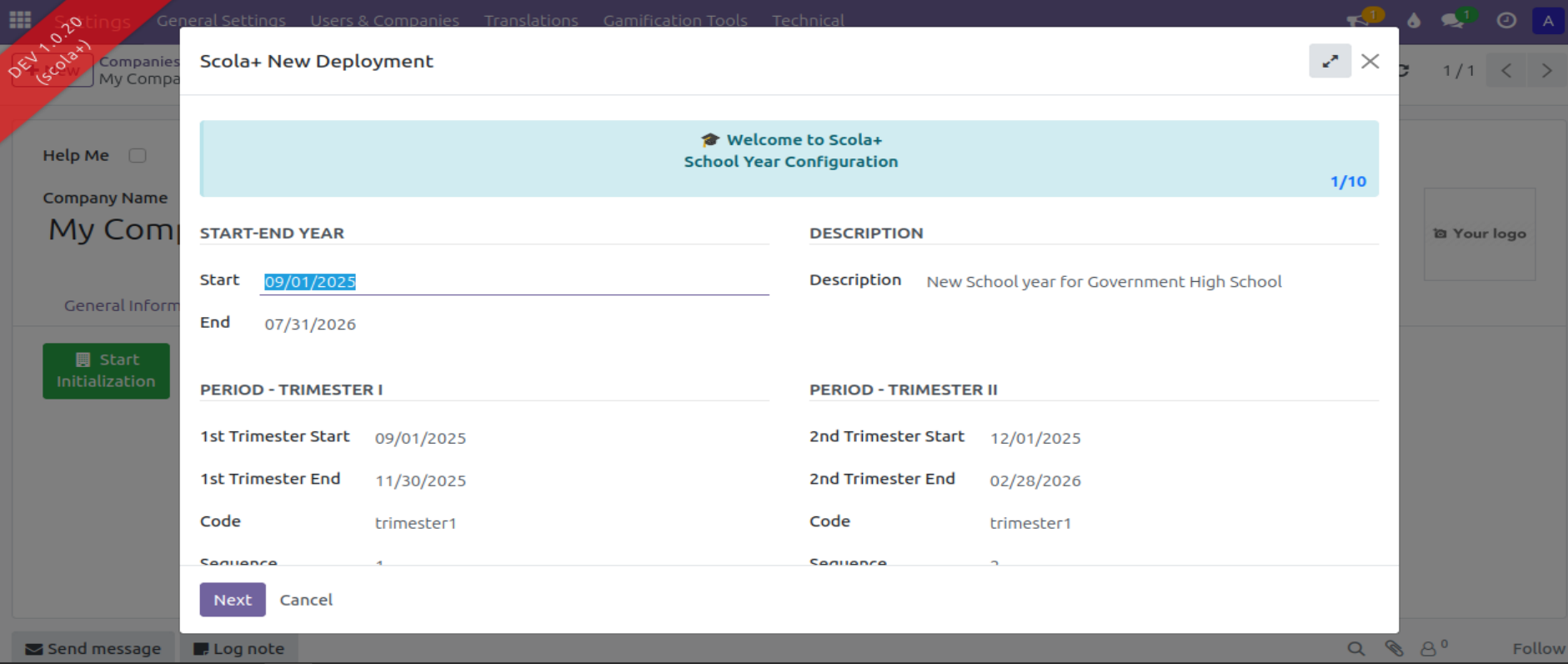This screenshot has height=664, width=1568.
Task: Close the Scola+ New Deployment dialog
Action: pyautogui.click(x=1370, y=62)
